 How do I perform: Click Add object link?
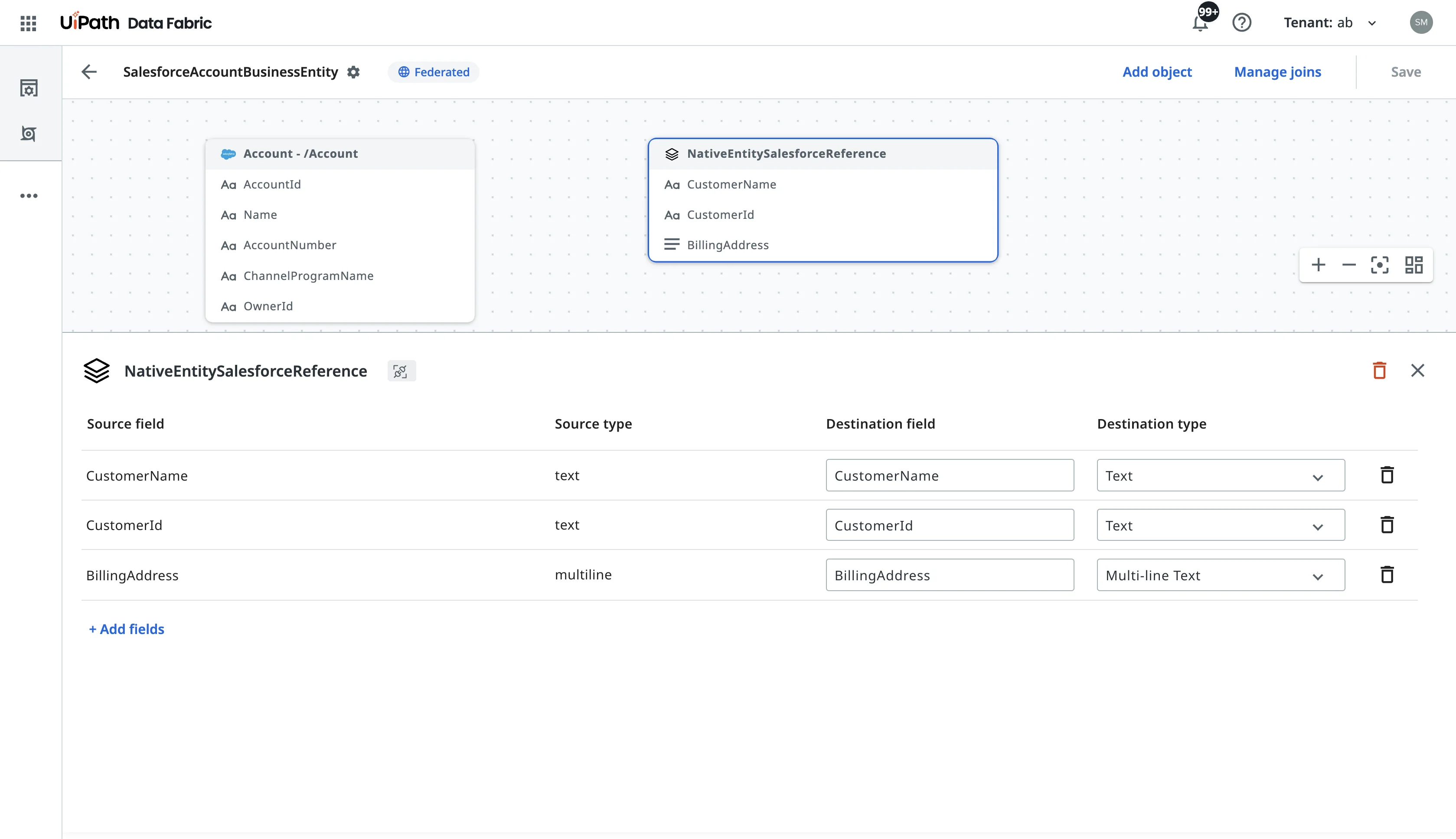pyautogui.click(x=1157, y=72)
